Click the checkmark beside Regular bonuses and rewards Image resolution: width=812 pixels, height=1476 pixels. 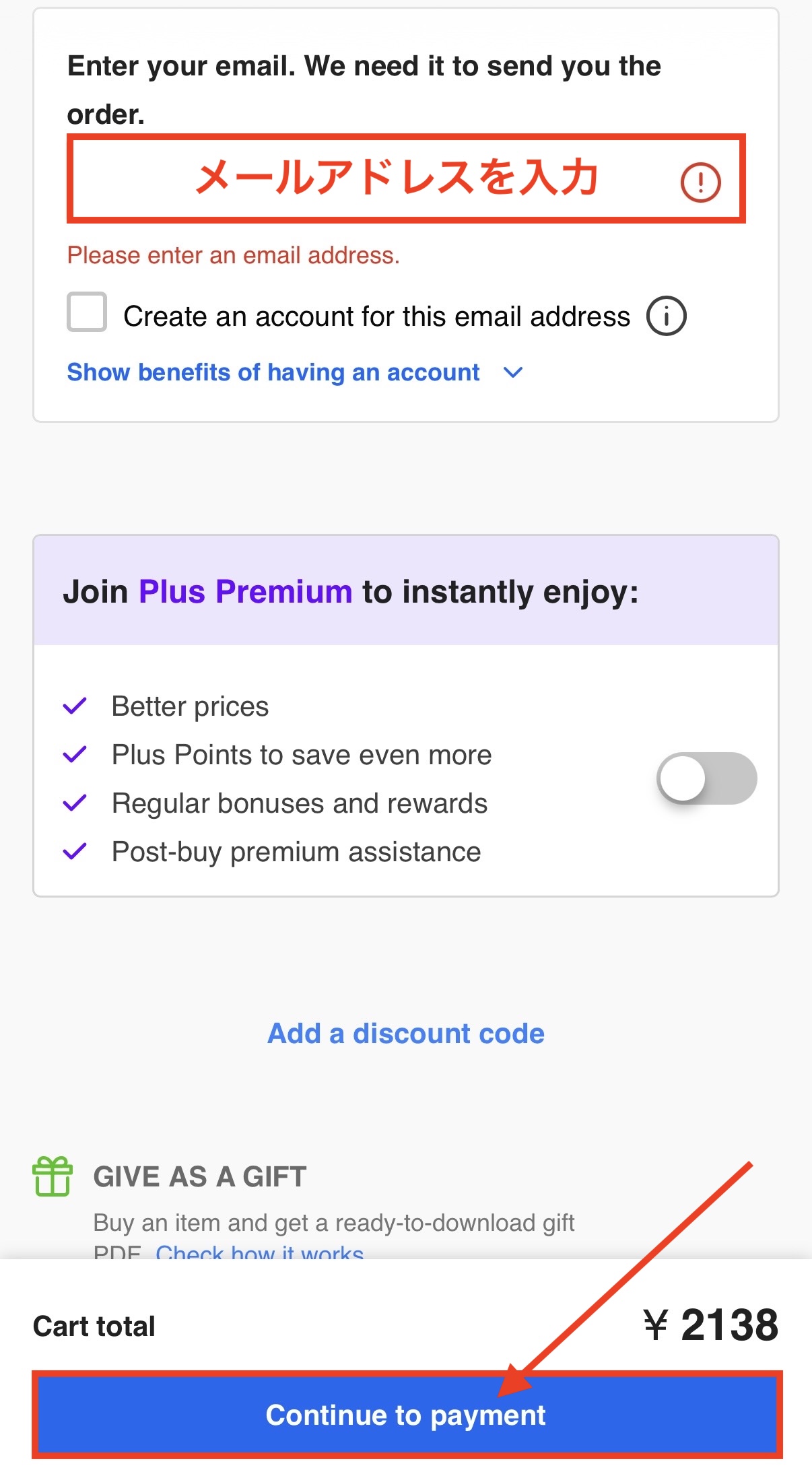tap(75, 803)
